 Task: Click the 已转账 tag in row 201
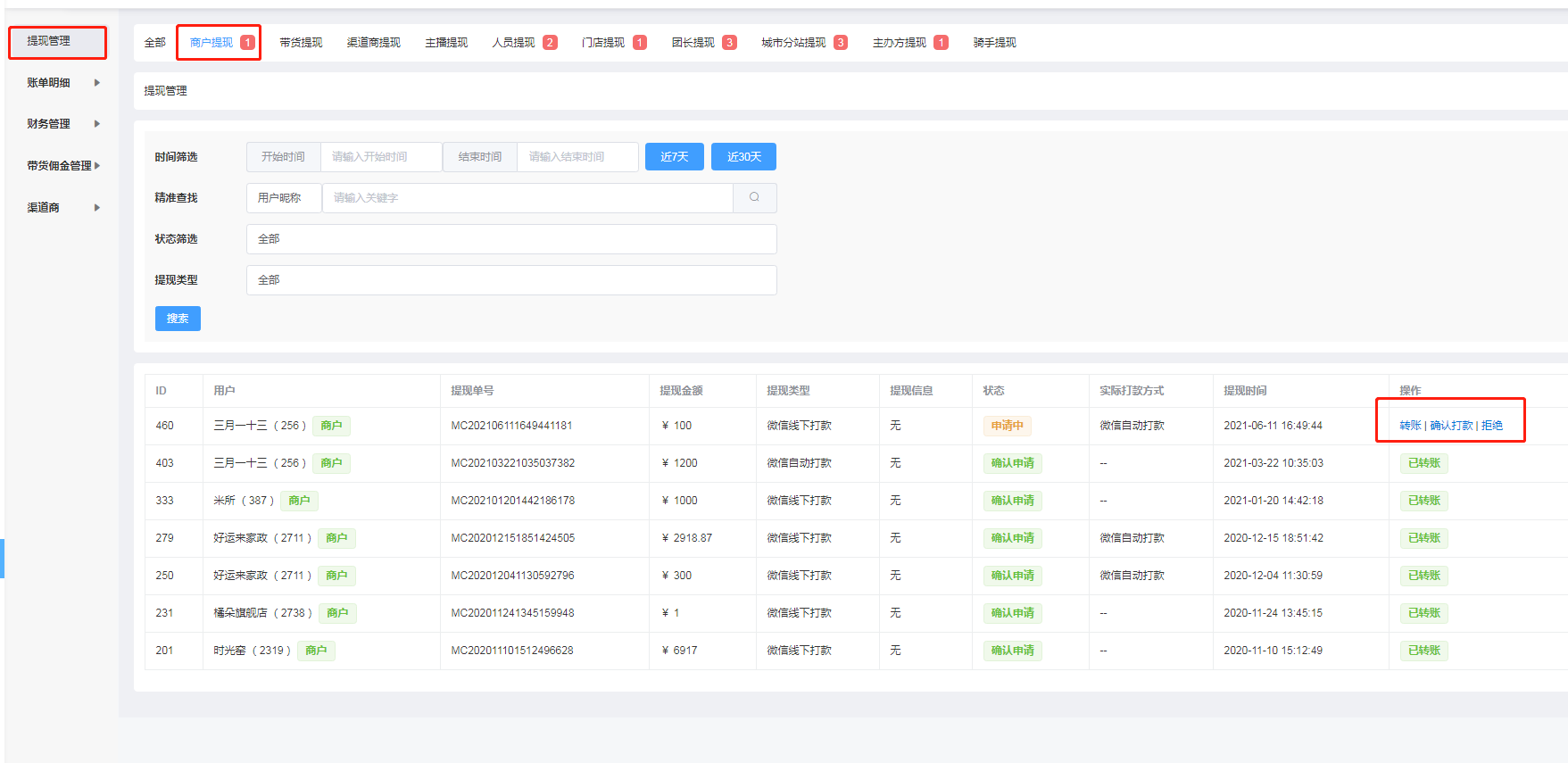pyautogui.click(x=1424, y=651)
